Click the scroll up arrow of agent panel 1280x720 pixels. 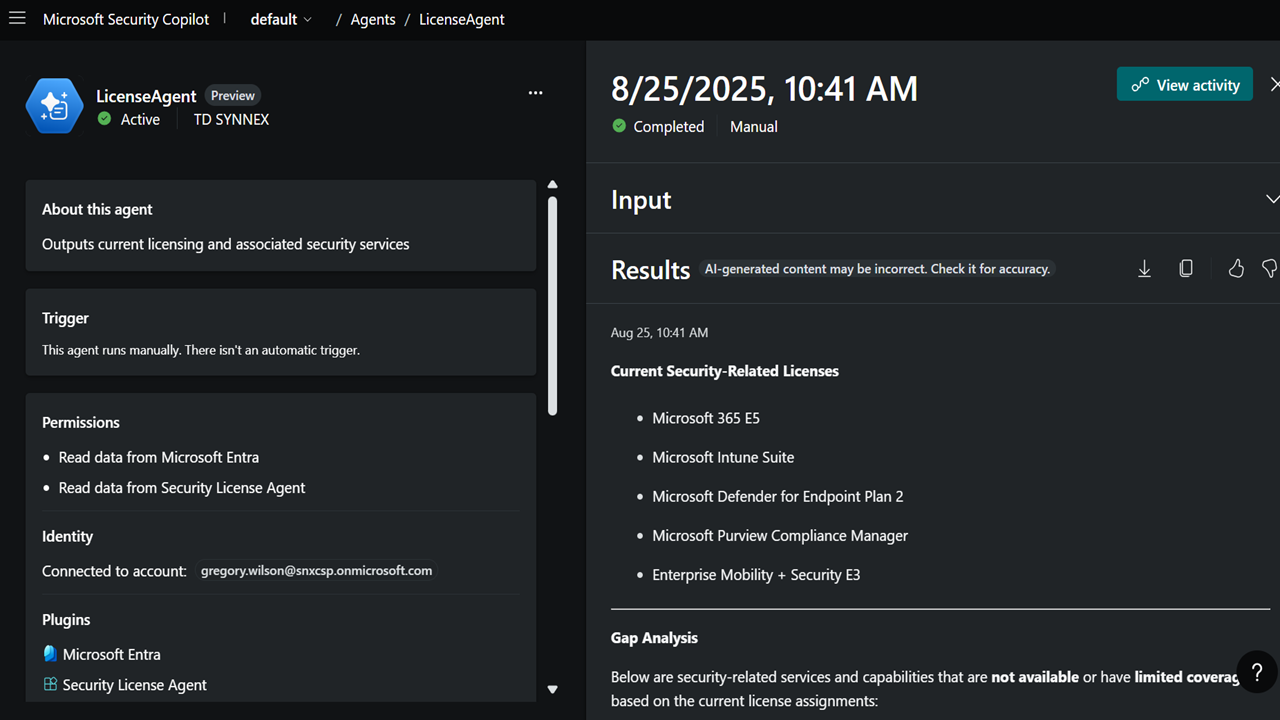click(x=552, y=185)
